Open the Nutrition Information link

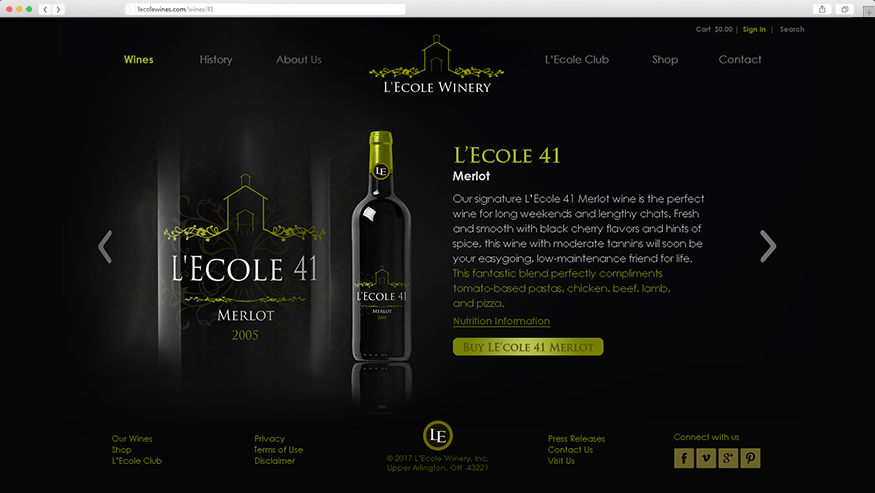(x=501, y=321)
